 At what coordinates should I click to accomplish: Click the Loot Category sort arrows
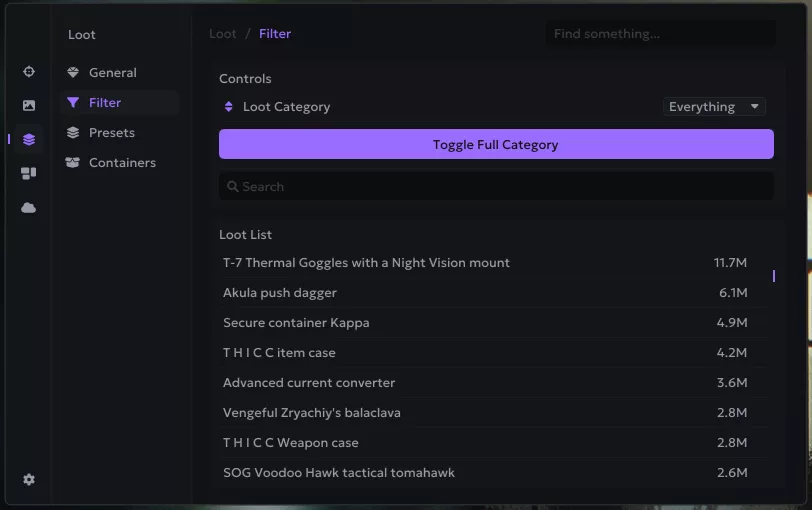pyautogui.click(x=228, y=107)
